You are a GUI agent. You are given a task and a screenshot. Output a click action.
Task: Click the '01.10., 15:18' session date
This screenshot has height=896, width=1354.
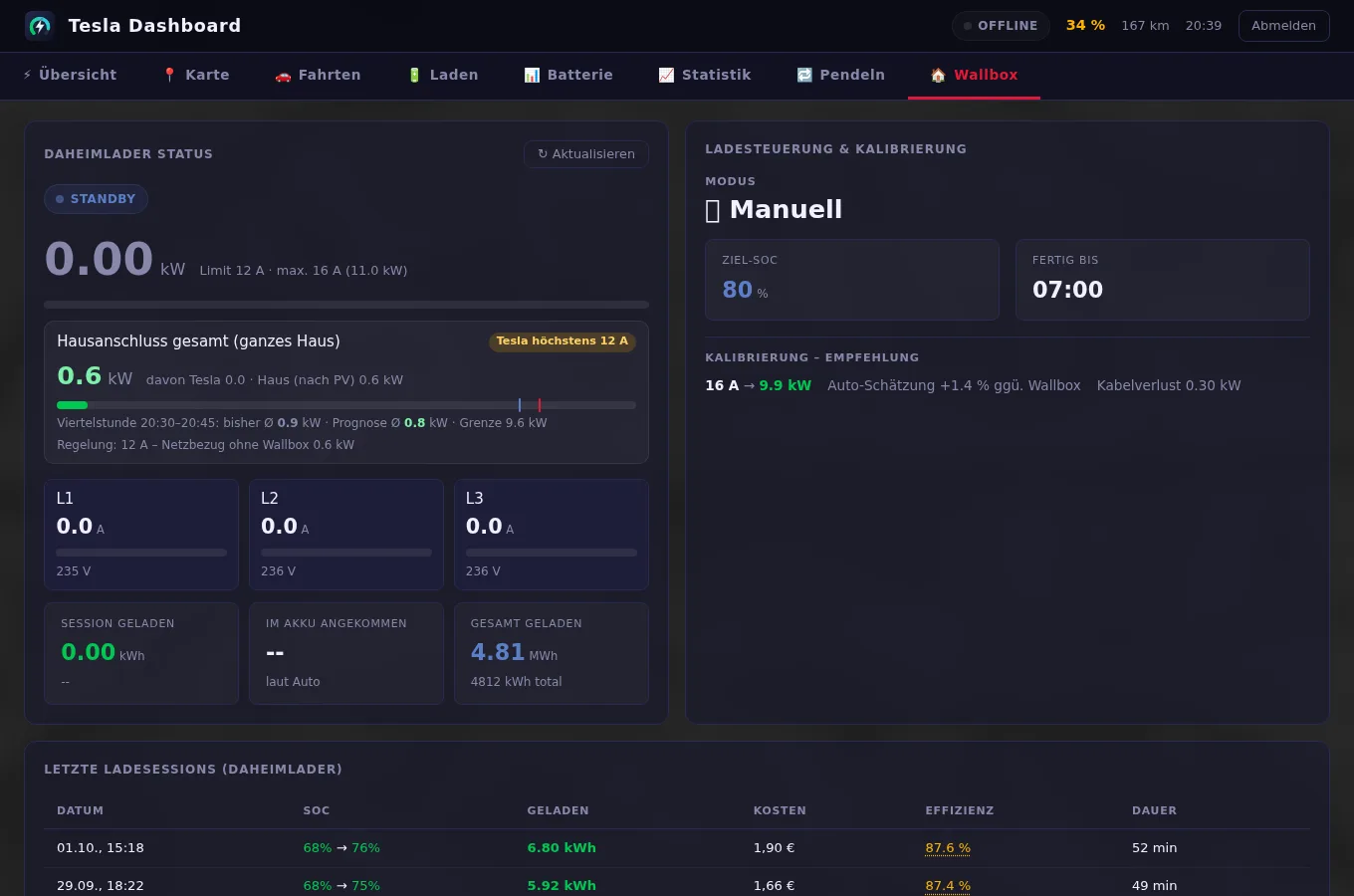101,848
